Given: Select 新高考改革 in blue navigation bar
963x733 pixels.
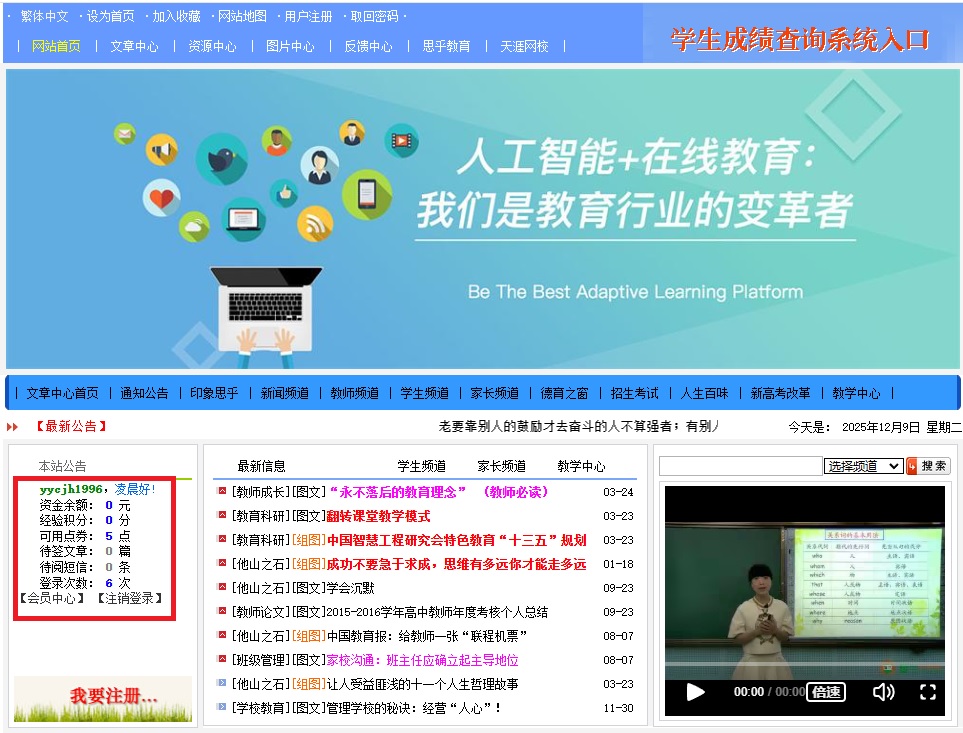Looking at the screenshot, I should (x=780, y=393).
